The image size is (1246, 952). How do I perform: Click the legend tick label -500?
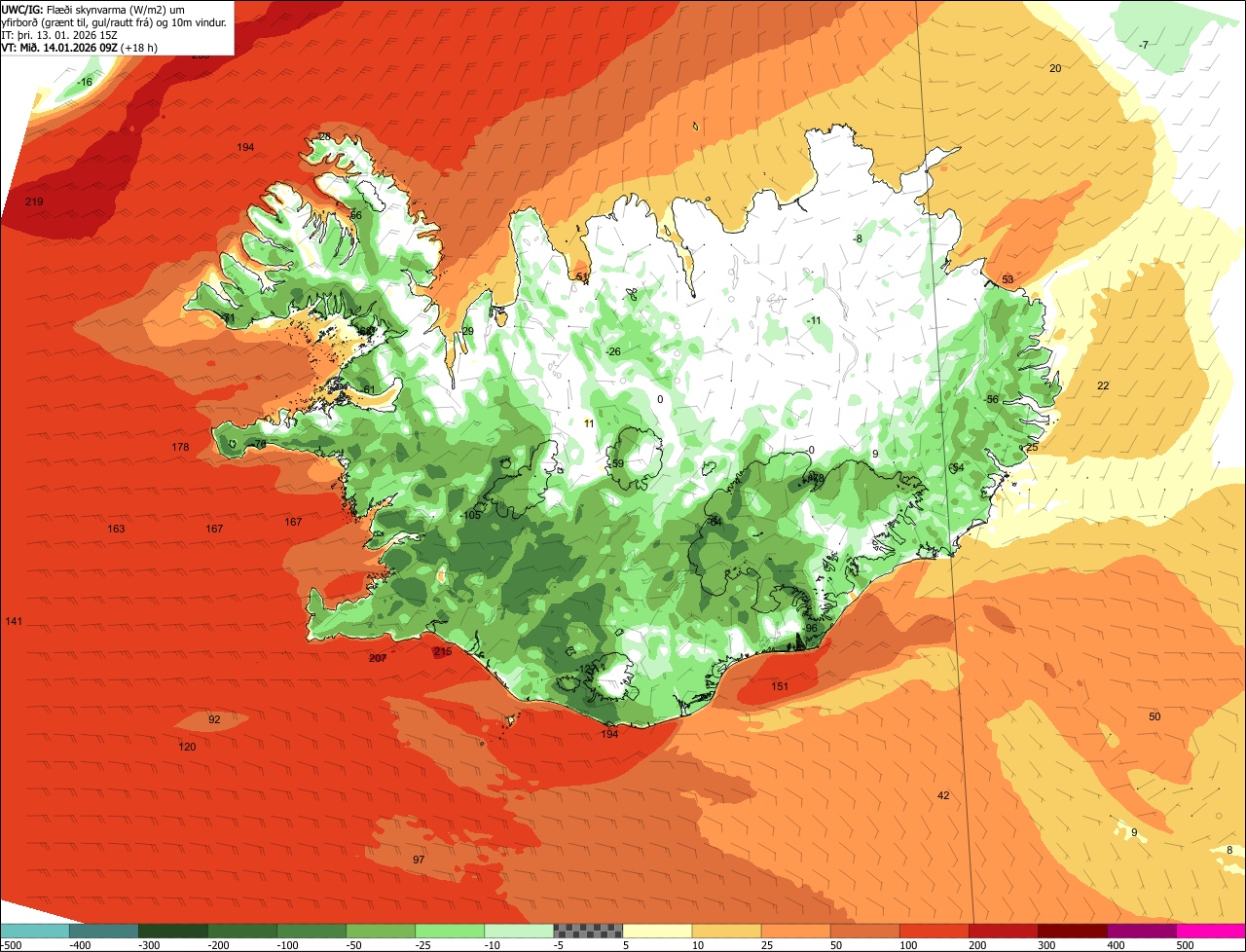point(11,944)
